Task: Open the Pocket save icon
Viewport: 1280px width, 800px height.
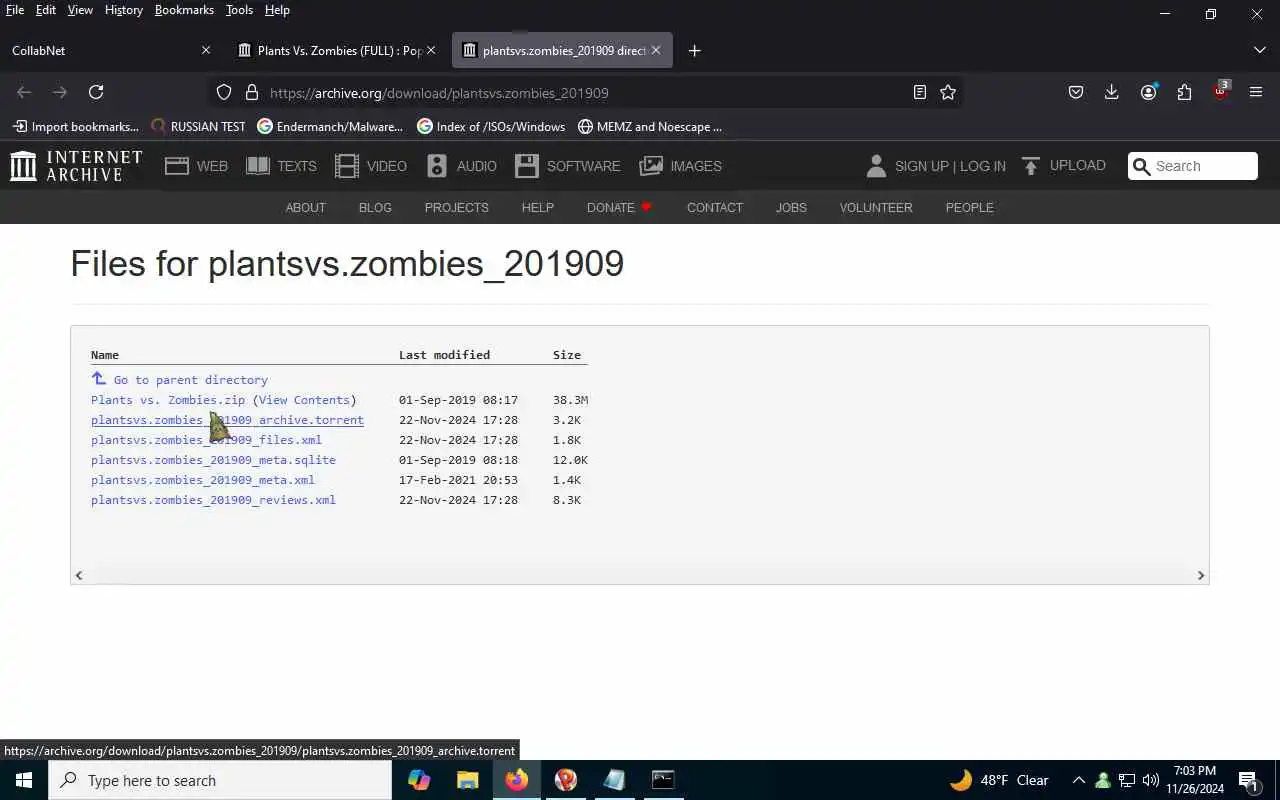Action: click(x=1076, y=92)
